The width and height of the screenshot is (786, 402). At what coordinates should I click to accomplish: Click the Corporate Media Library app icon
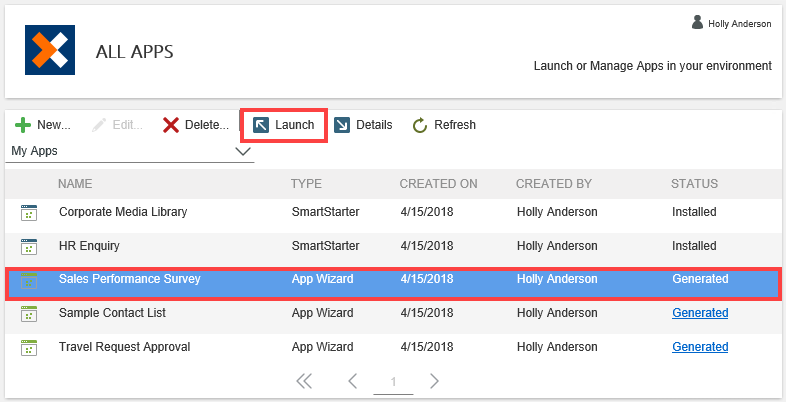click(28, 213)
